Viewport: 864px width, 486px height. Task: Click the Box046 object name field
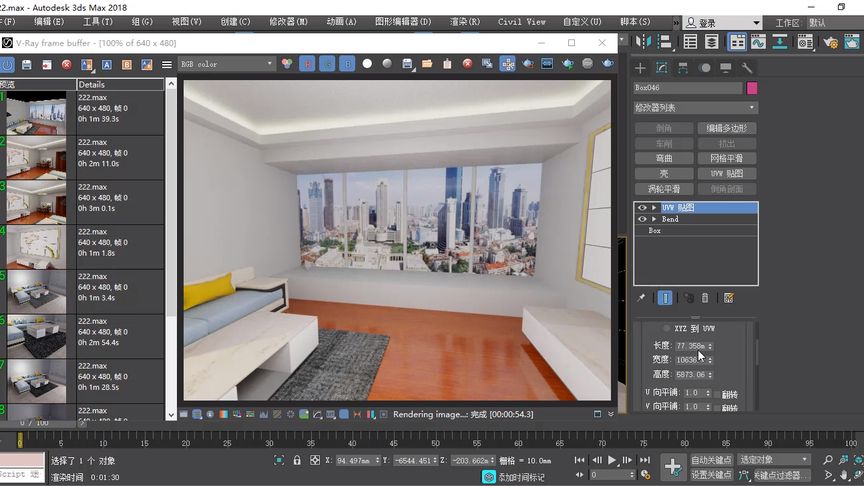(x=688, y=88)
